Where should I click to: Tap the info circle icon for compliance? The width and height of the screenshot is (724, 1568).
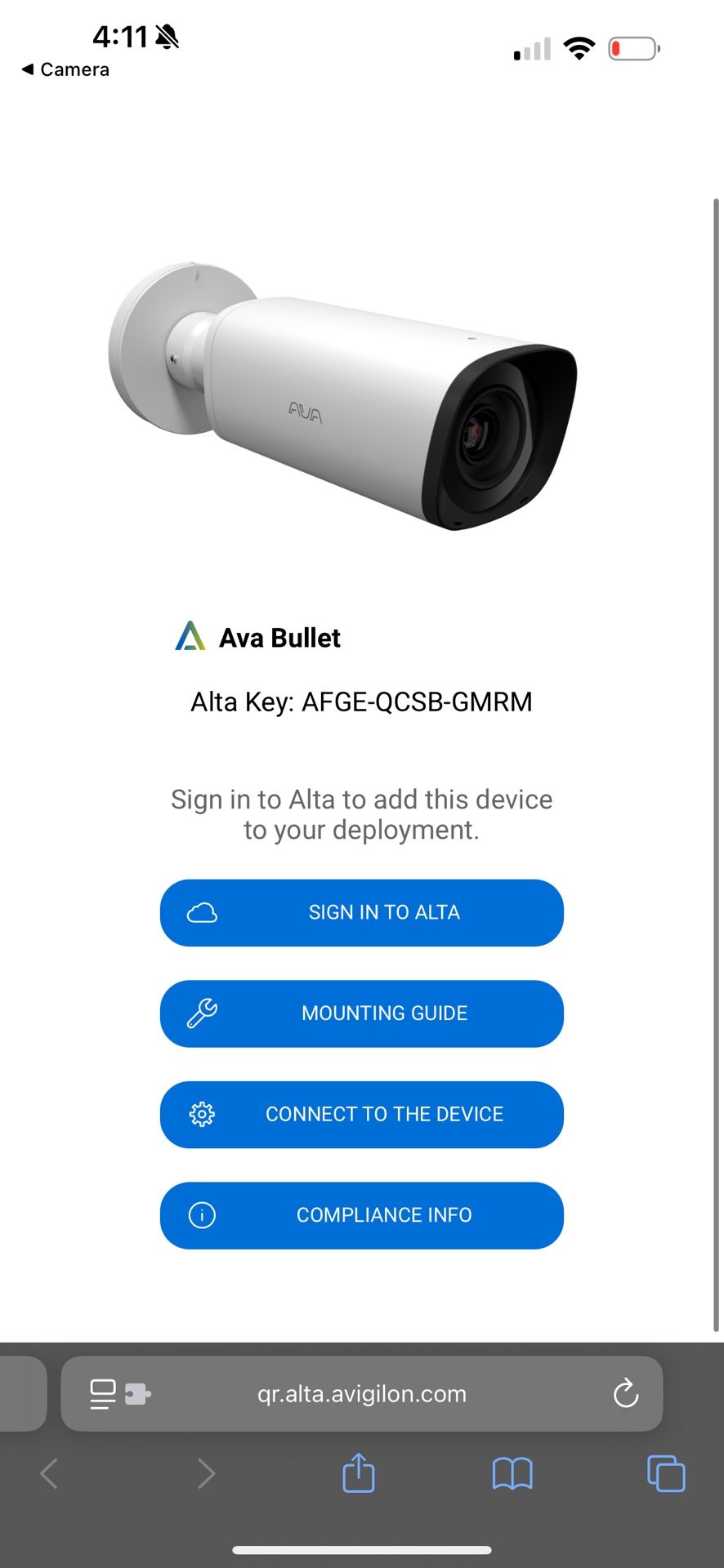(202, 1215)
